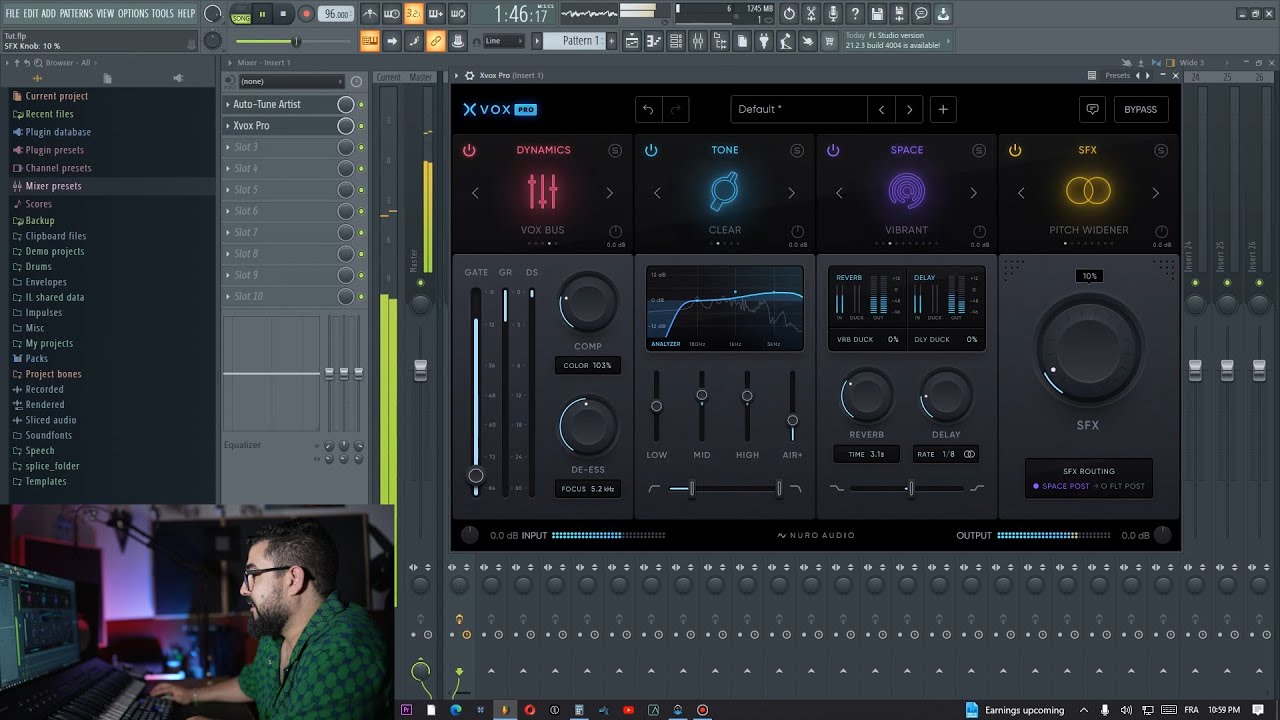Open the Line snap dropdown
The image size is (1280, 720).
pos(503,41)
